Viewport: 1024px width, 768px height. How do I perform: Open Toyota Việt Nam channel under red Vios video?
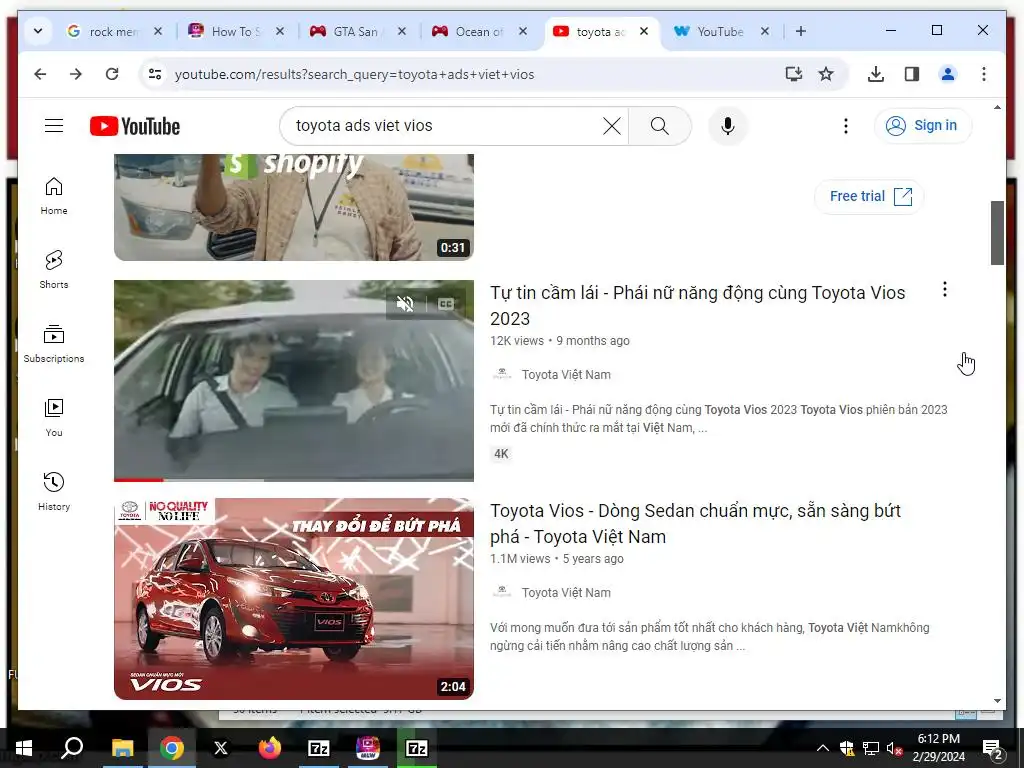click(566, 593)
